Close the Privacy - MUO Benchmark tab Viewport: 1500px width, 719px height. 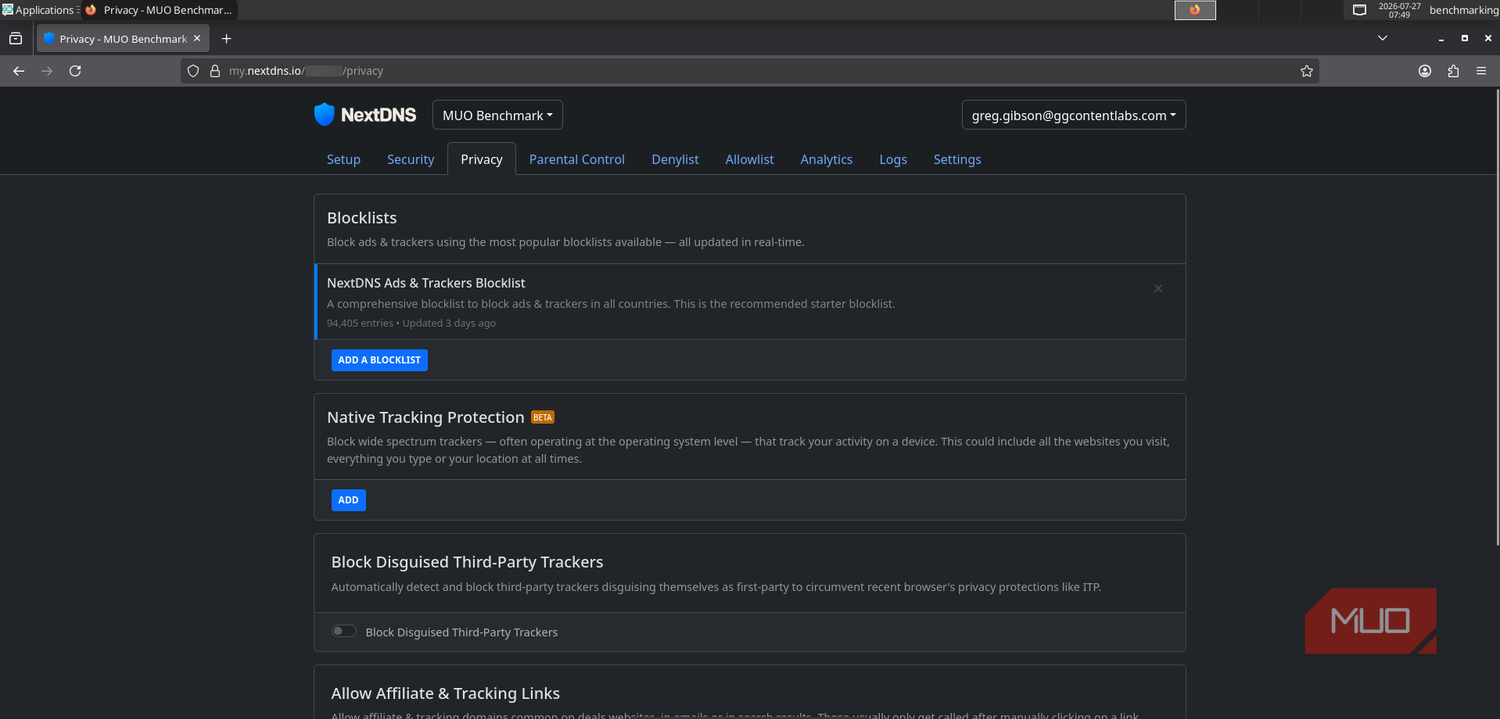tap(197, 39)
